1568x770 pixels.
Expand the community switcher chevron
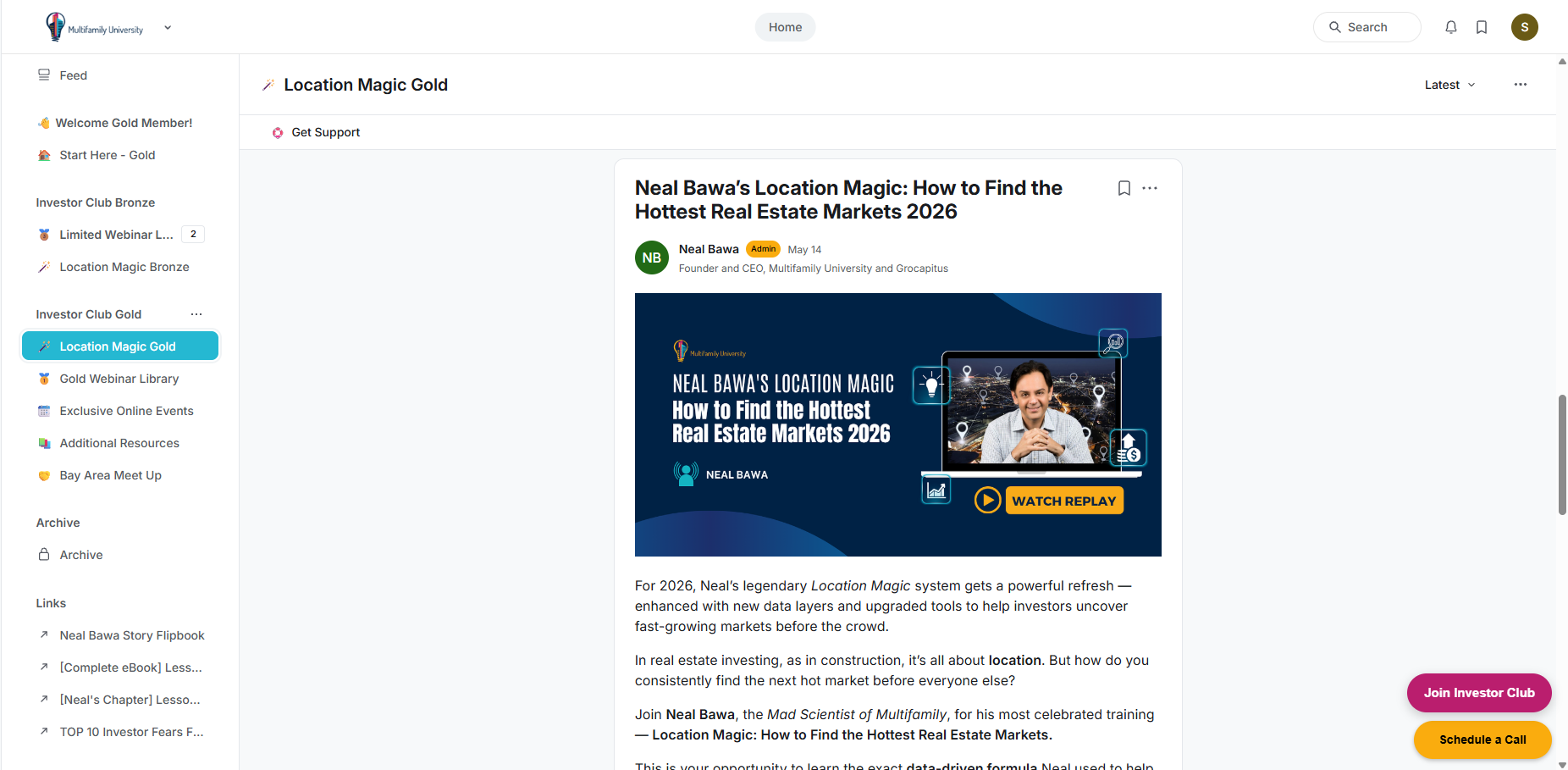click(x=168, y=27)
